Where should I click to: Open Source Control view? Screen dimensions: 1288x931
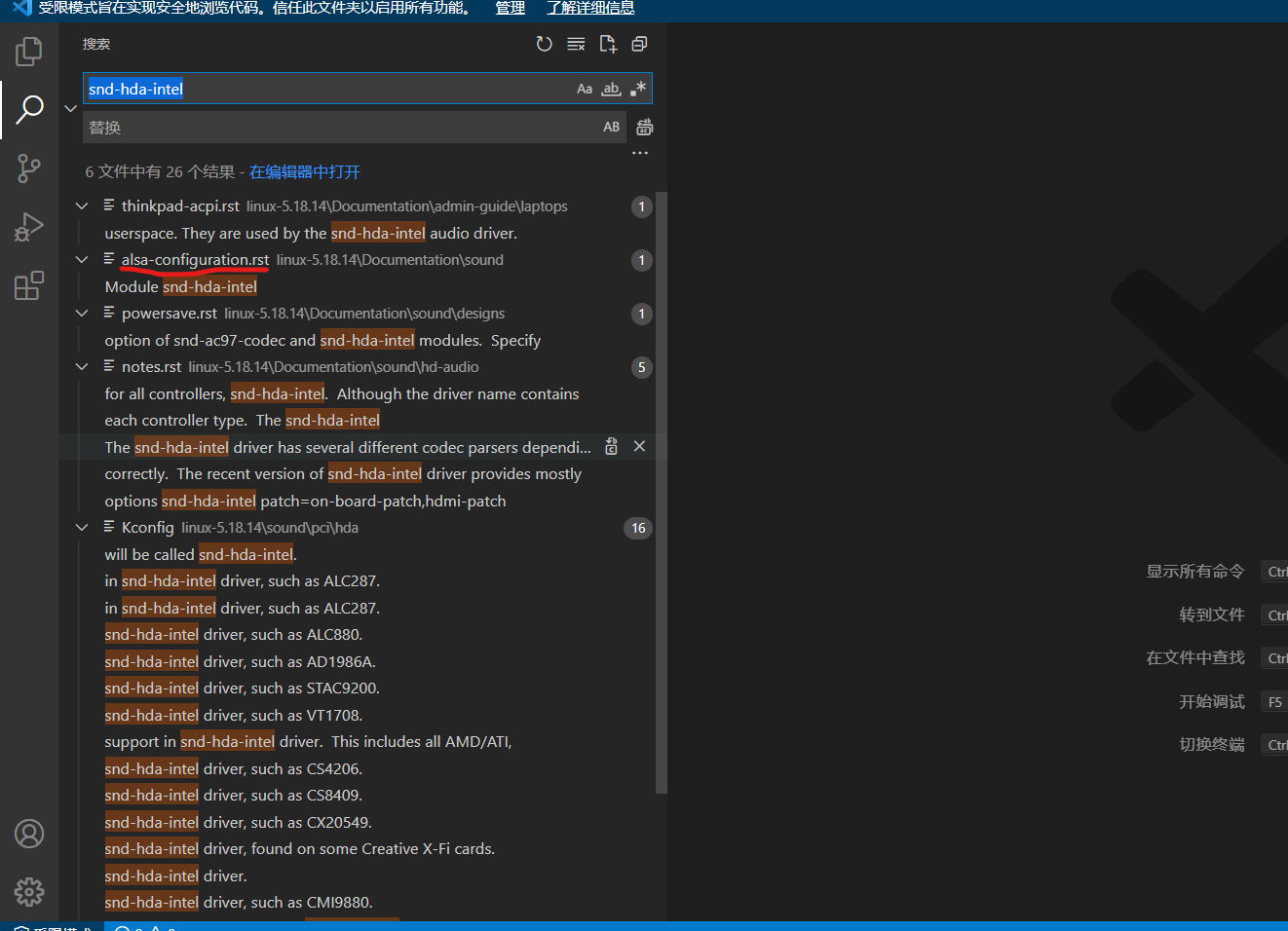29,168
